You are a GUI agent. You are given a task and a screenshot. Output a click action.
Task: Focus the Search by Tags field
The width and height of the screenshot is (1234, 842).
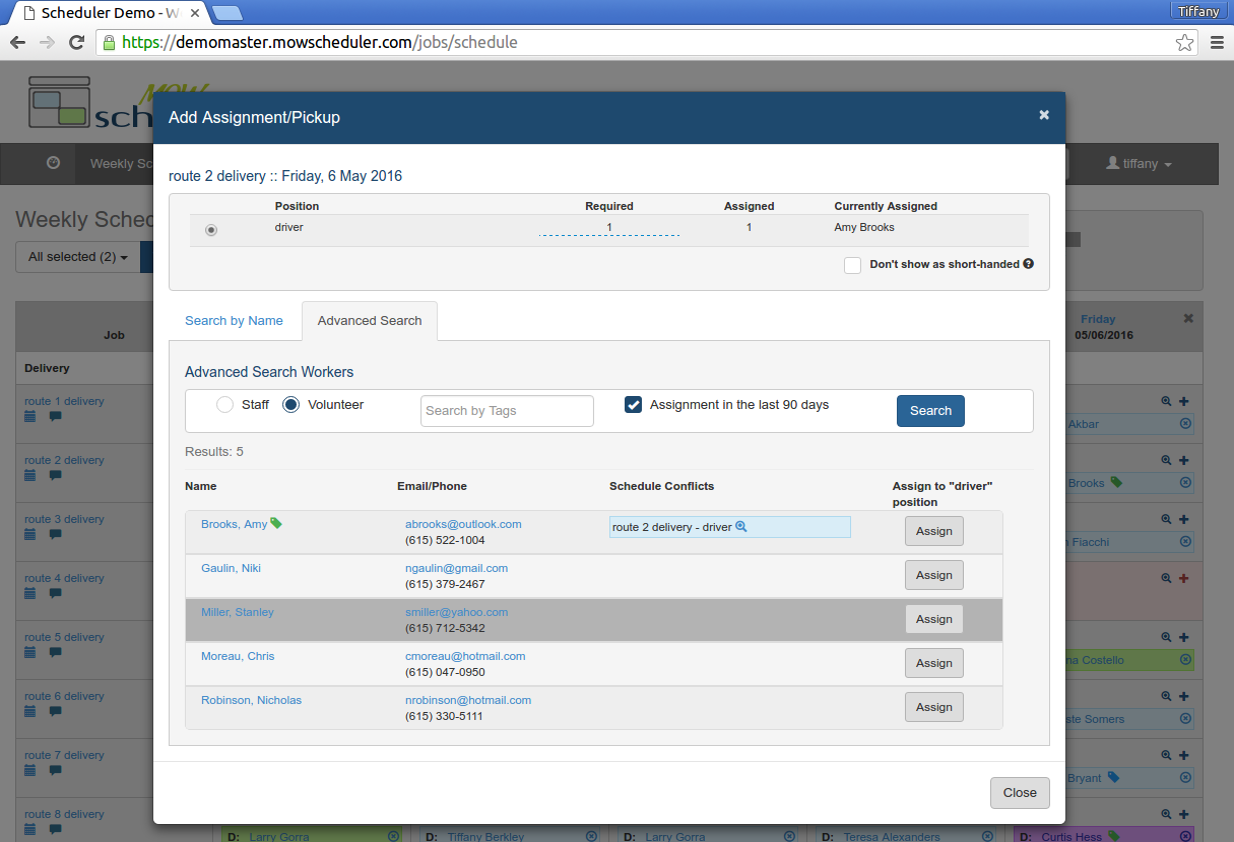(507, 411)
